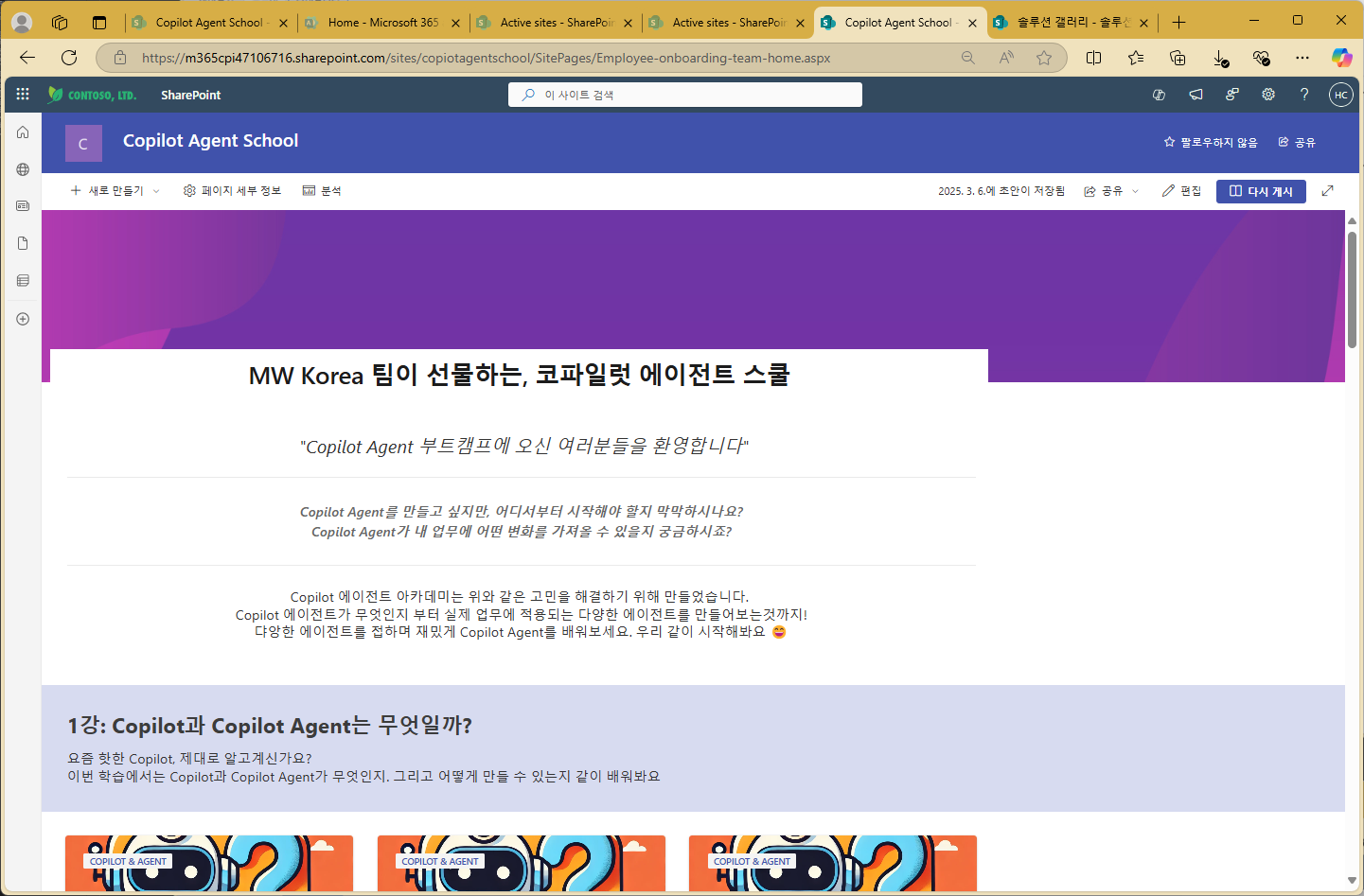The width and height of the screenshot is (1364, 896).
Task: Click the 편집 edit button
Action: [x=1181, y=191]
